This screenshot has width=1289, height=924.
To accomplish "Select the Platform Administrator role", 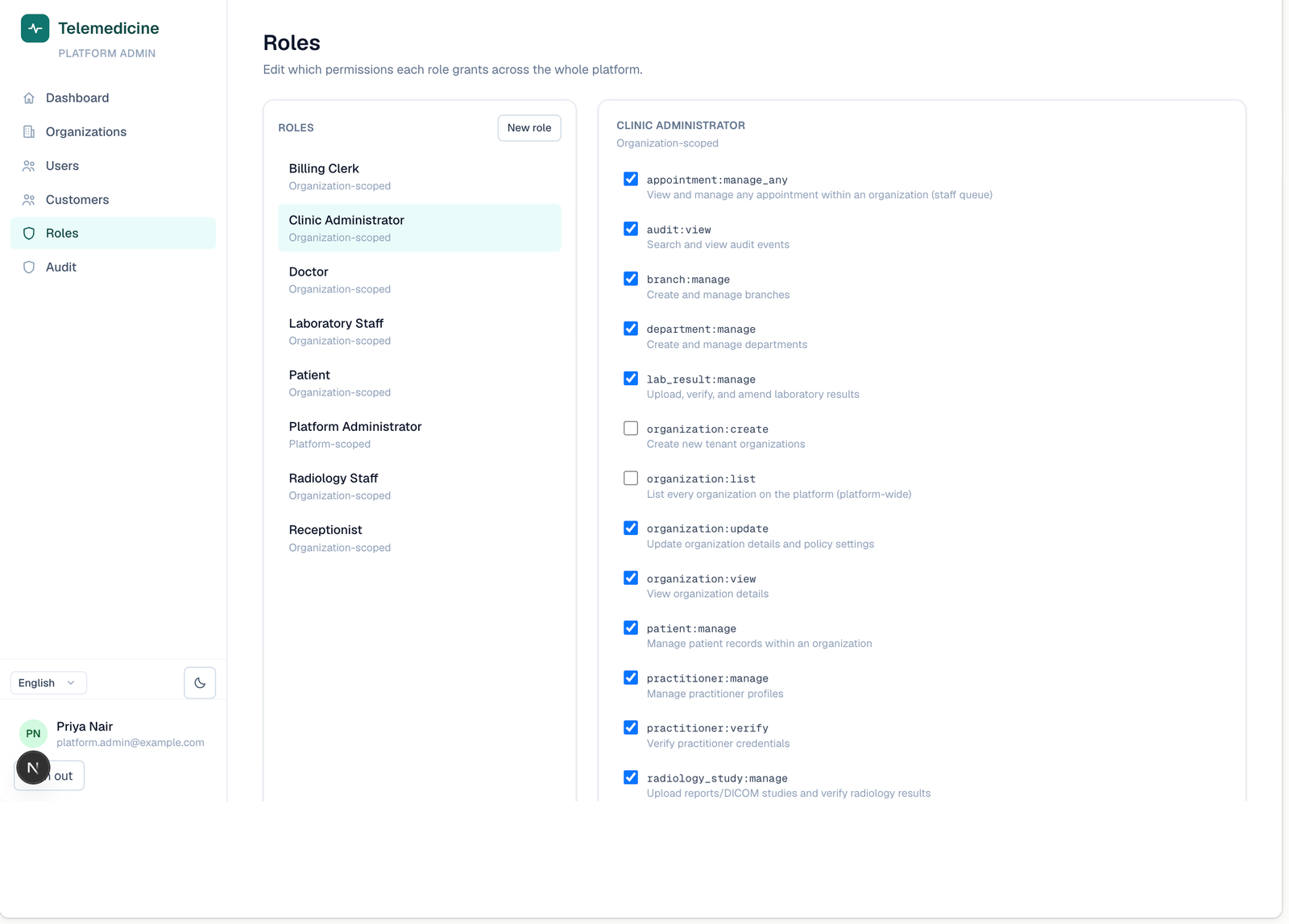I will [x=420, y=434].
